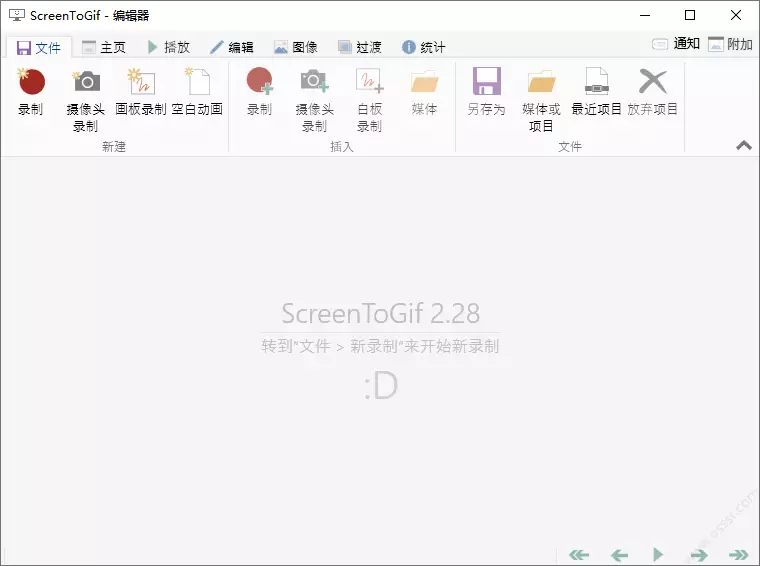Switch to the 主页 (Home) tab
The height and width of the screenshot is (566, 760).
[x=104, y=47]
